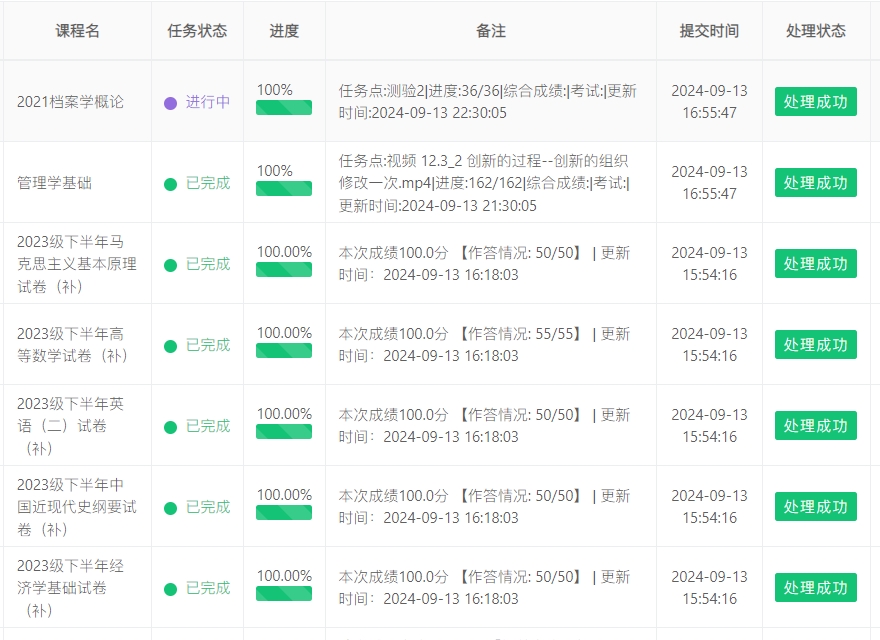Click green status dot for 英语（二）试卷

[x=170, y=426]
